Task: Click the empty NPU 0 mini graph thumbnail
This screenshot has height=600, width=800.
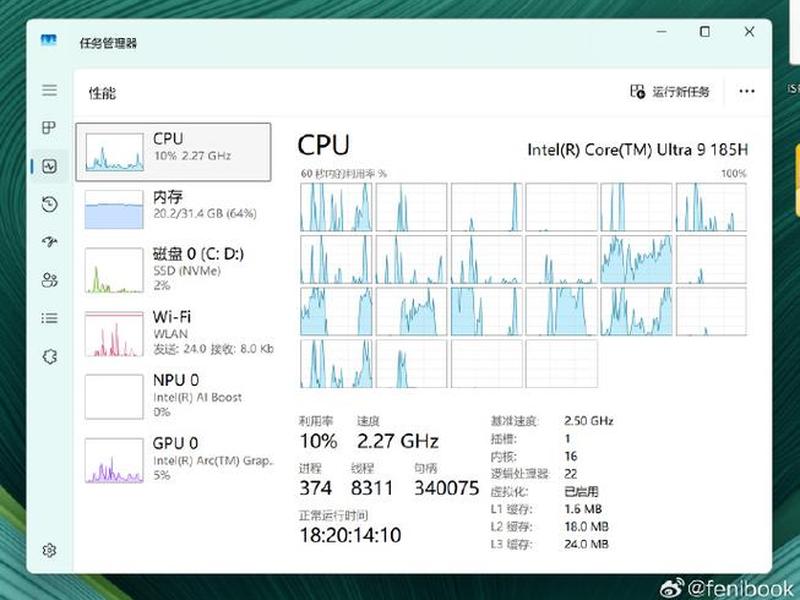Action: coord(114,396)
